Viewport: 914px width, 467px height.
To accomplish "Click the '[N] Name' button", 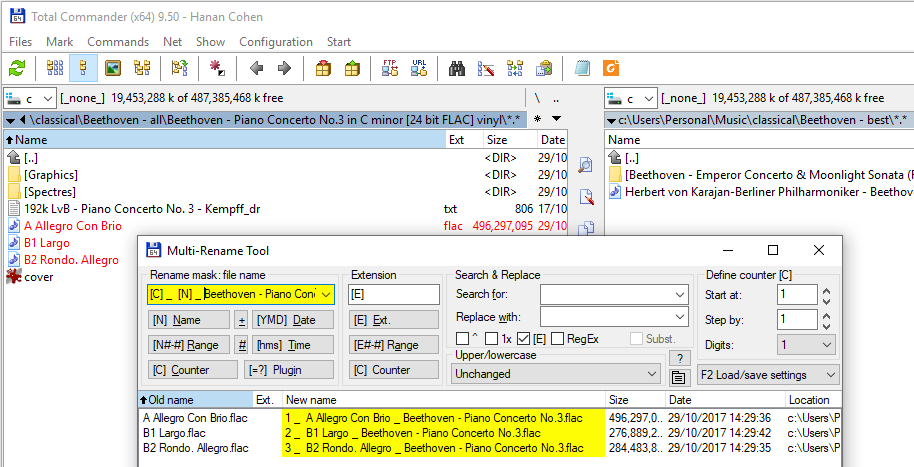I will click(188, 319).
